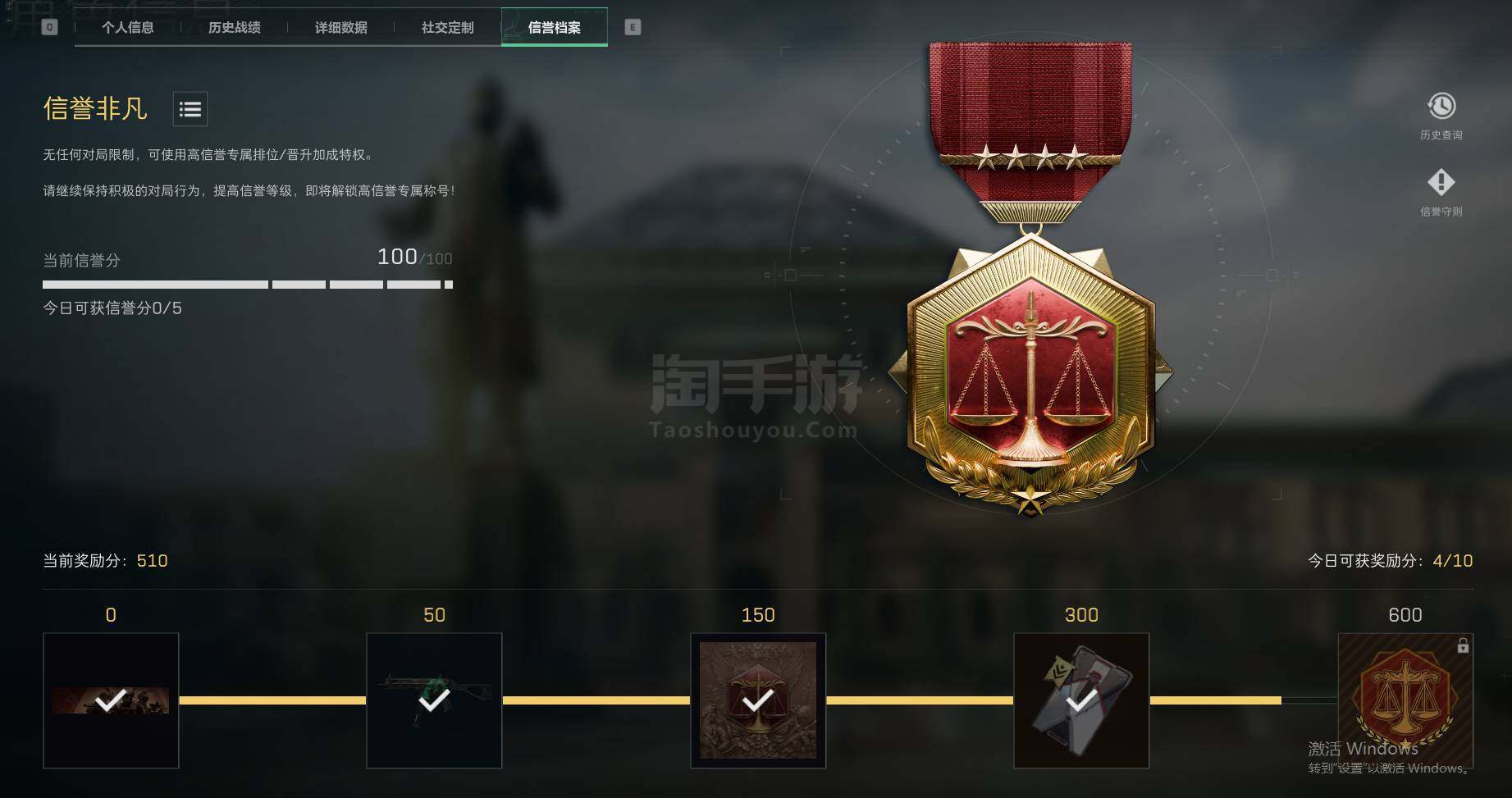This screenshot has width=1512, height=798.
Task: Select the rifle skin reward at 50
Action: tap(434, 700)
